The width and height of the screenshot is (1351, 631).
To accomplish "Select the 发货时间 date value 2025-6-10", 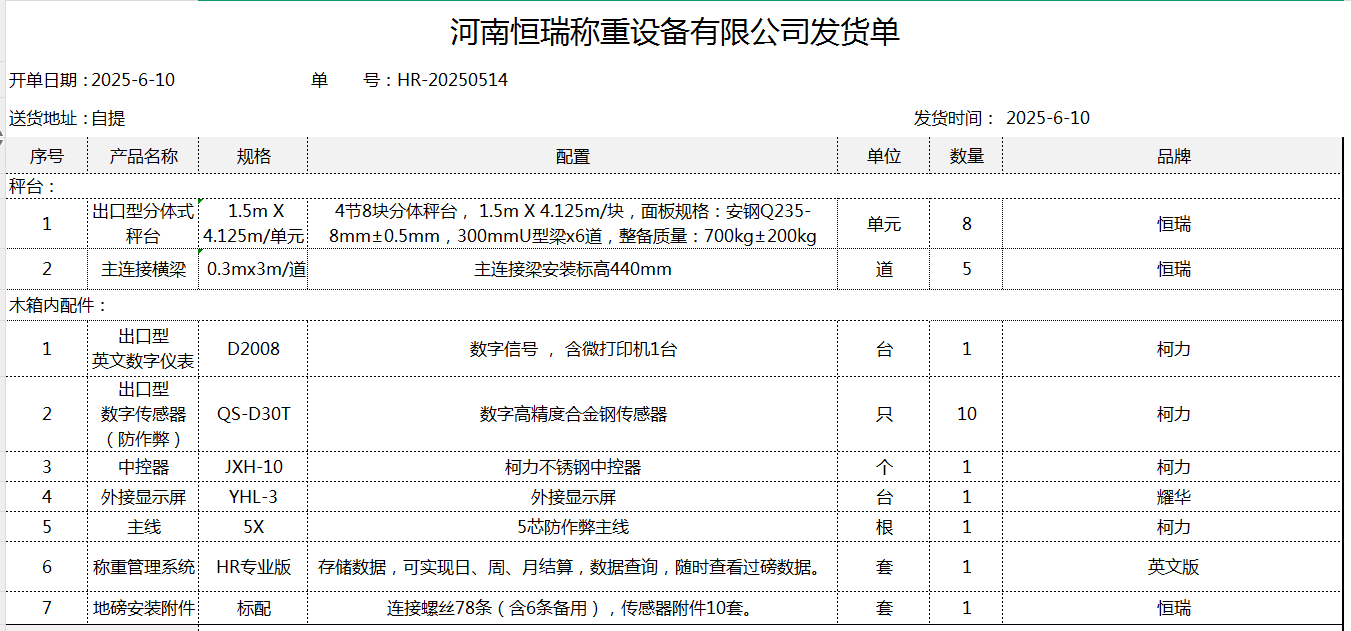I will click(x=1047, y=118).
